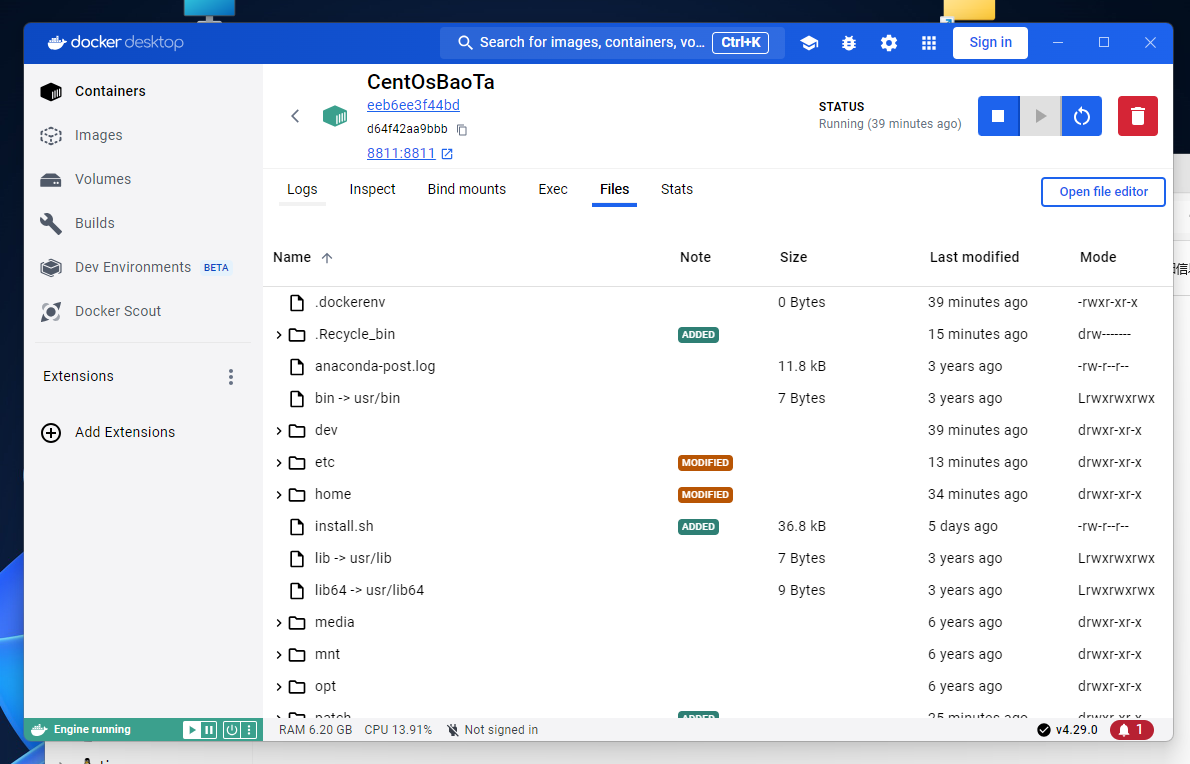Click the Docker Desktop whale logo
This screenshot has width=1190, height=764.
point(115,42)
